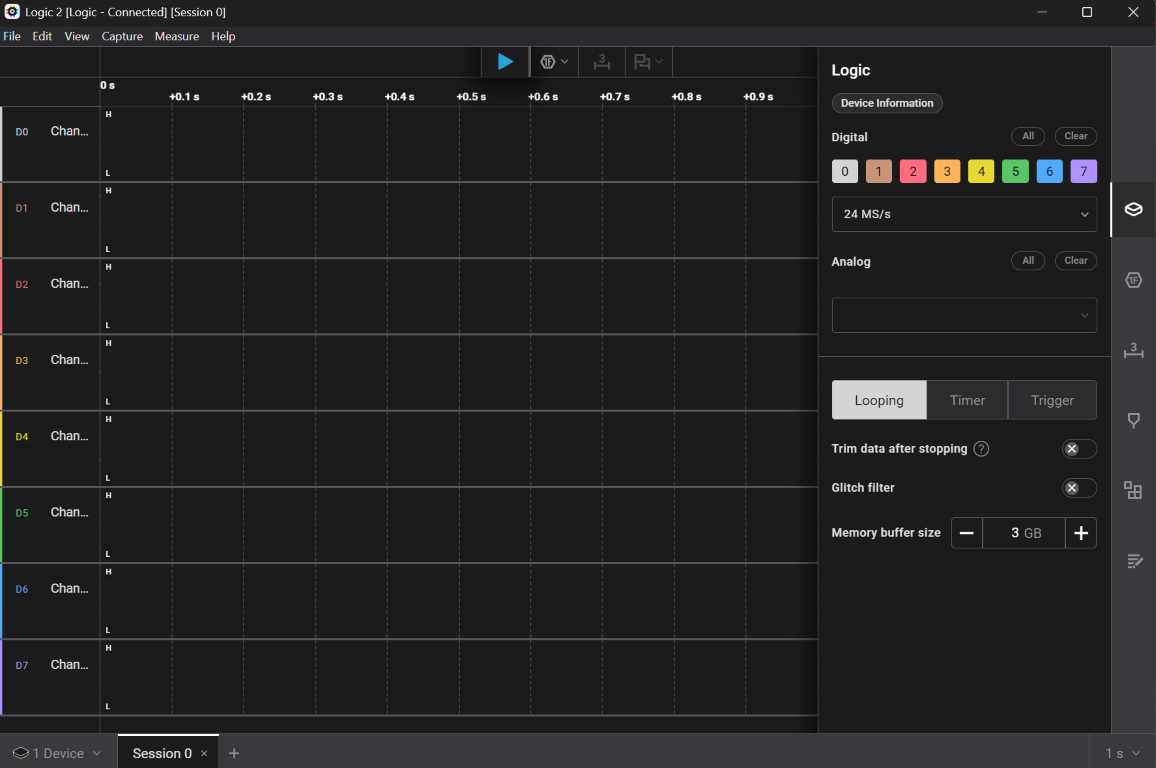Select the device settings icon in the sidebar
Viewport: 1156px width, 768px height.
tap(1133, 210)
